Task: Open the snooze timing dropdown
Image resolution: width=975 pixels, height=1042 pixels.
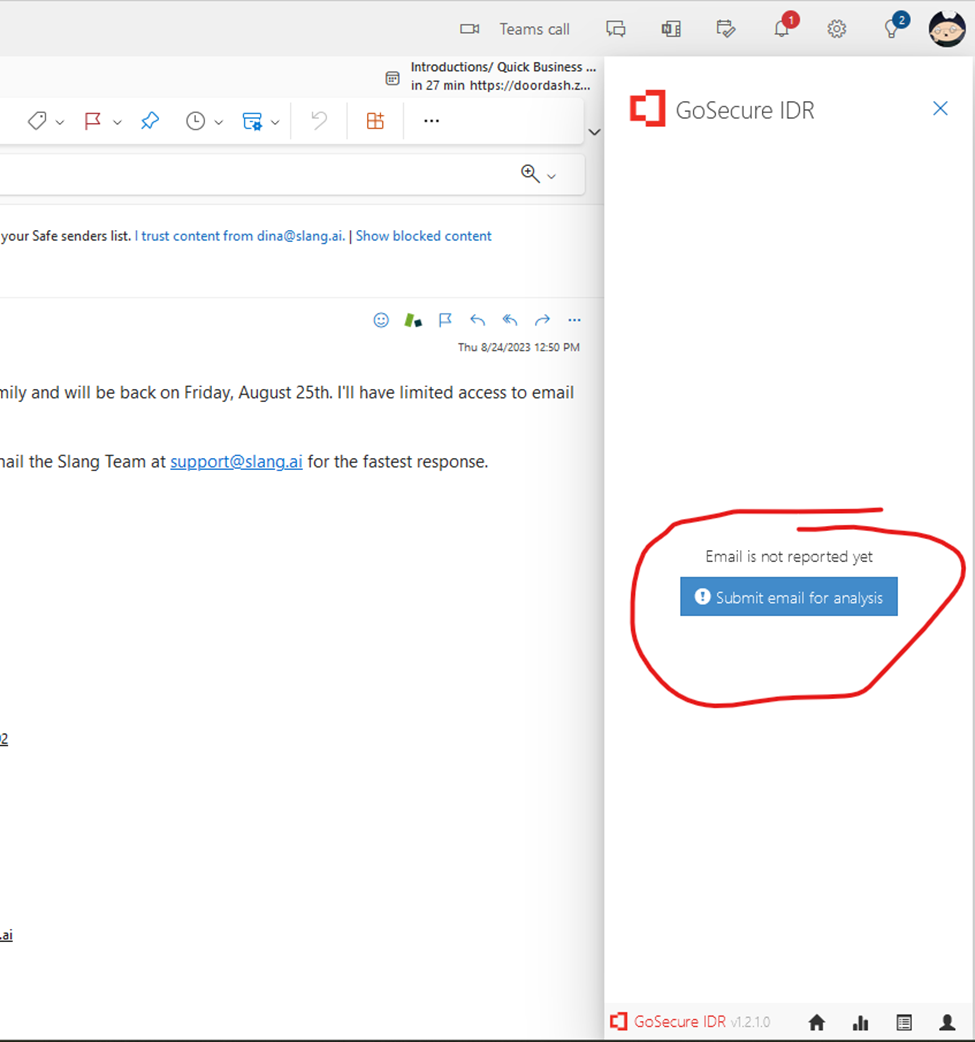Action: (x=218, y=120)
